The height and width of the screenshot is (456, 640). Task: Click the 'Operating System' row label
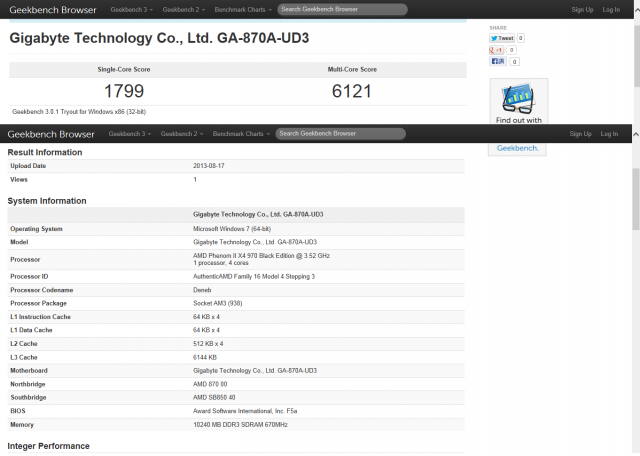[x=36, y=229]
